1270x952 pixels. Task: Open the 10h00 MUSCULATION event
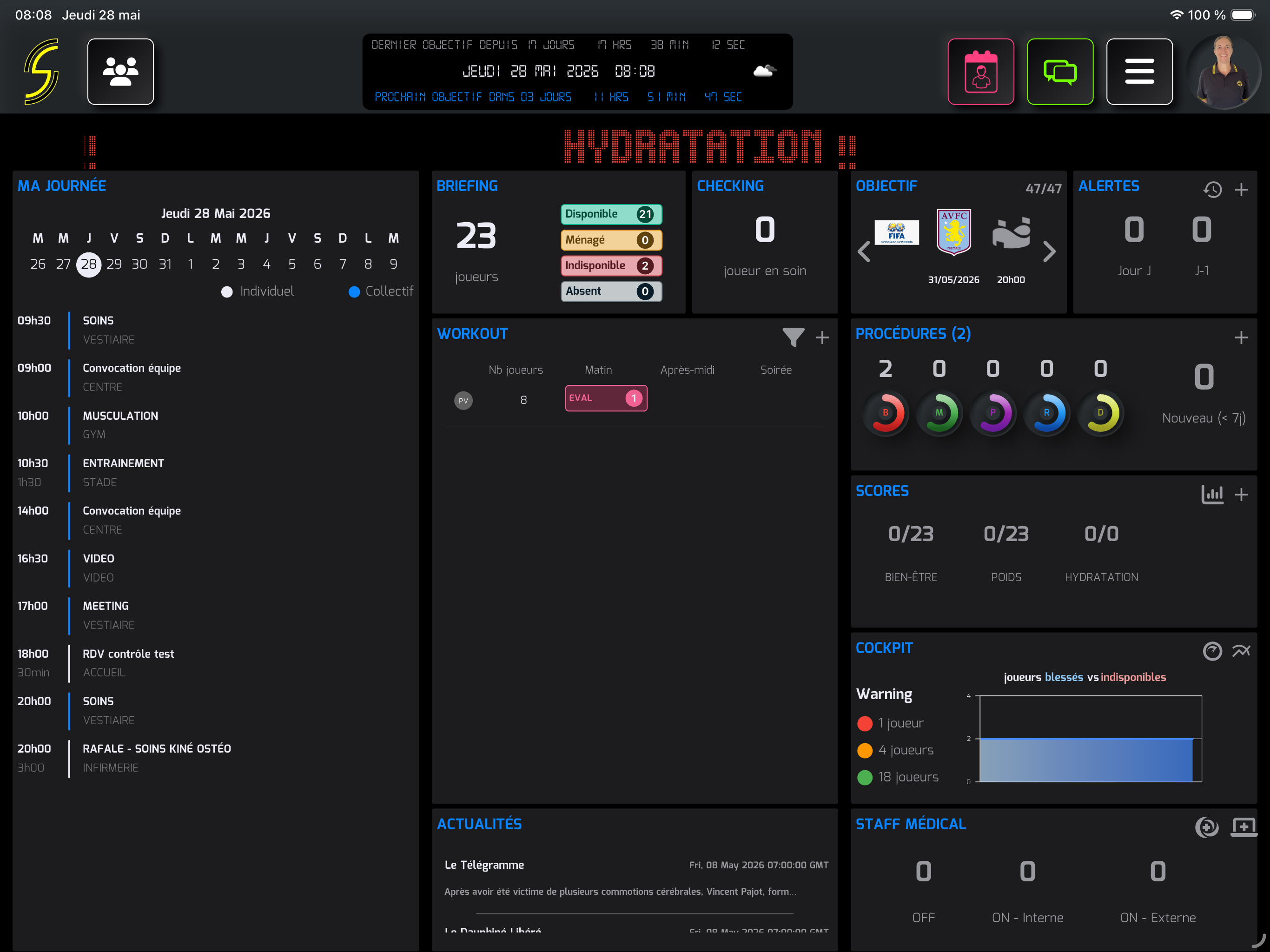point(215,425)
